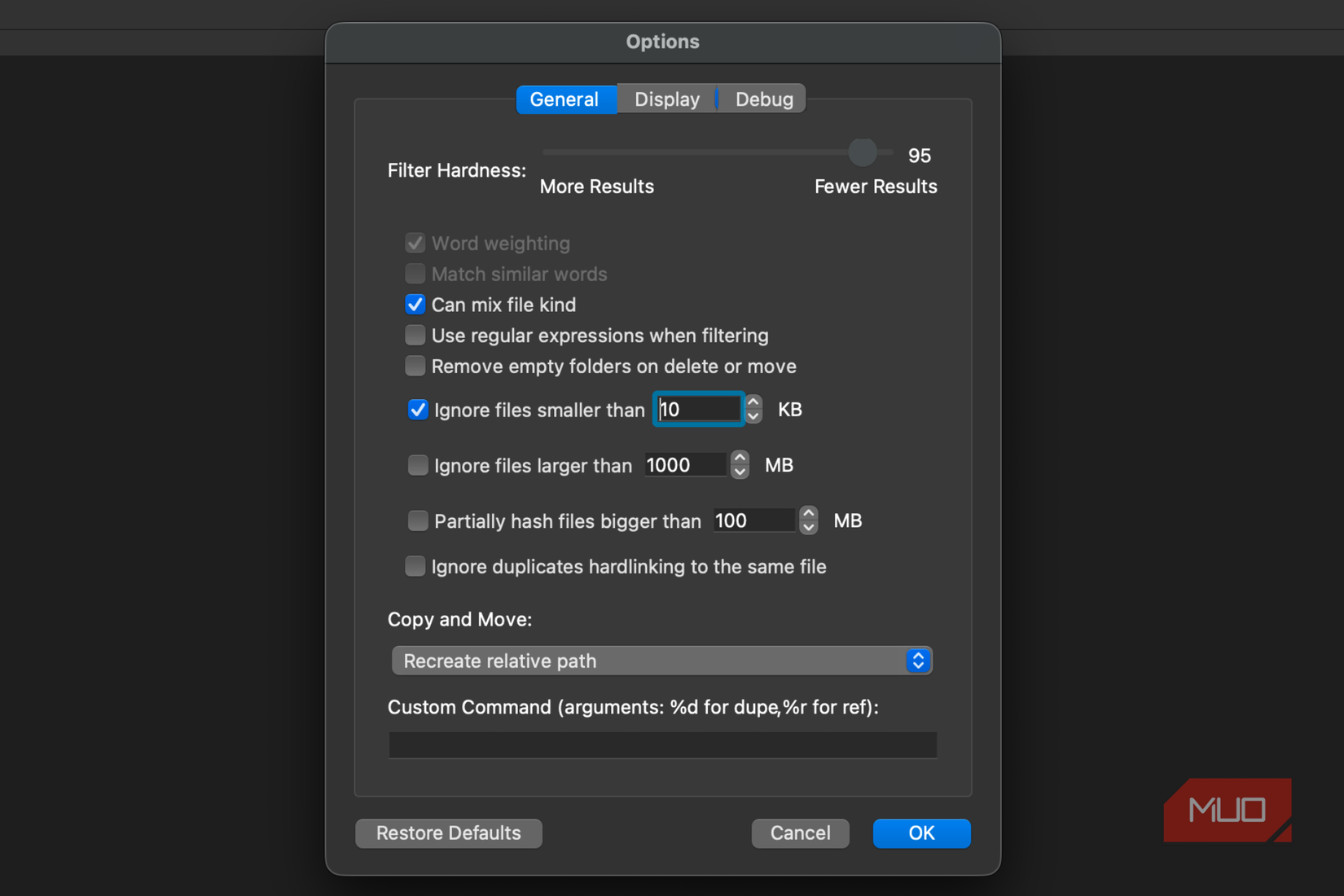
Task: Confirm settings with the OK button
Action: pos(921,832)
